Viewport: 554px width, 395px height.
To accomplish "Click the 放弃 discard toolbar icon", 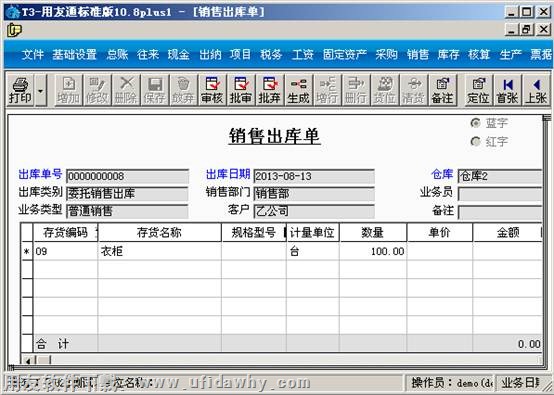I will 183,90.
